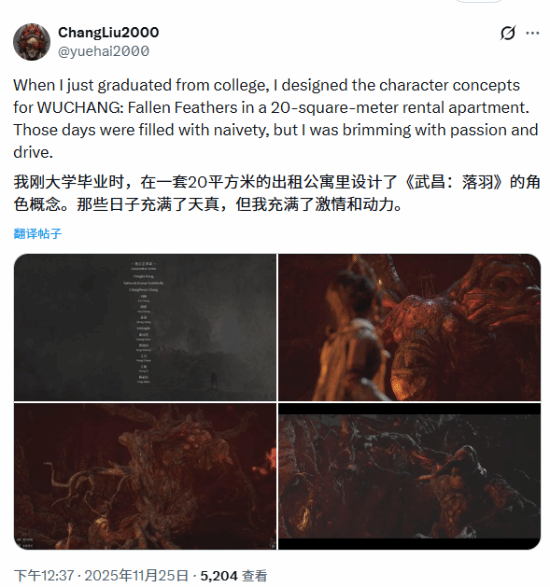Open the top-left credits screenshot image
This screenshot has height=587, width=550.
tap(145, 327)
